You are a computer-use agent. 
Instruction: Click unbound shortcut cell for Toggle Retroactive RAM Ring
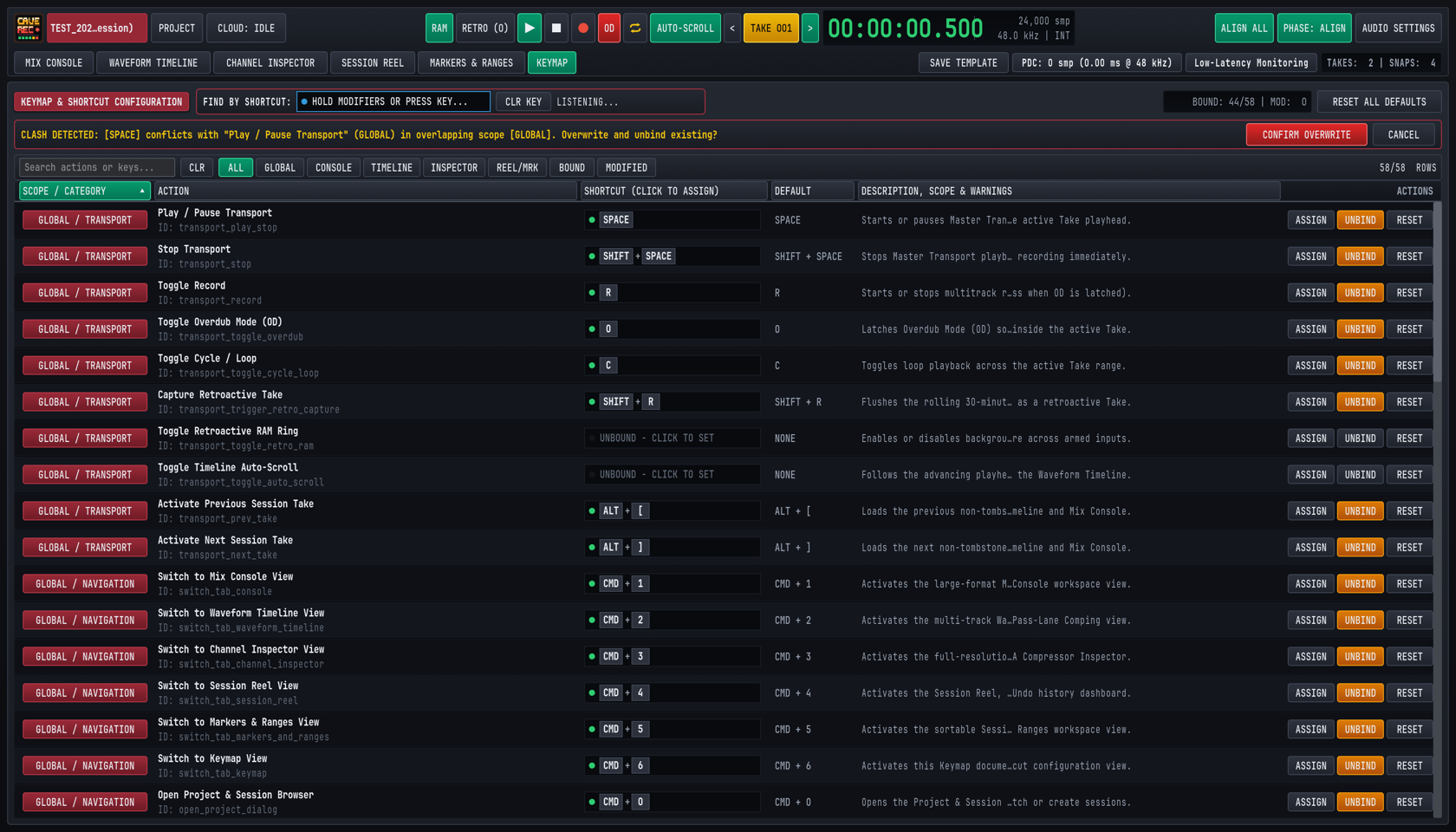pos(673,439)
